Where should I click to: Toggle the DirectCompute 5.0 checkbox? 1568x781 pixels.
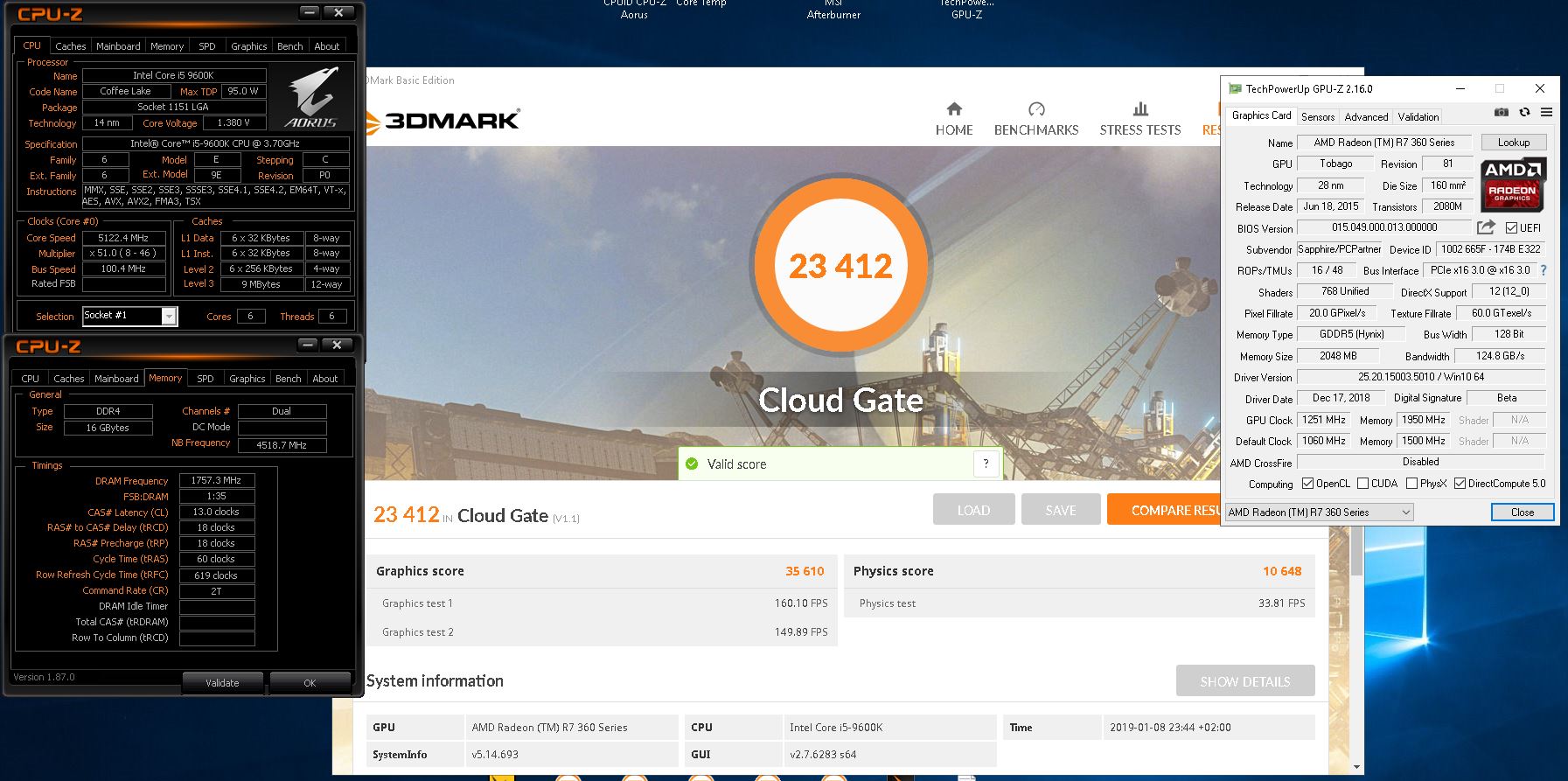click(x=1460, y=483)
